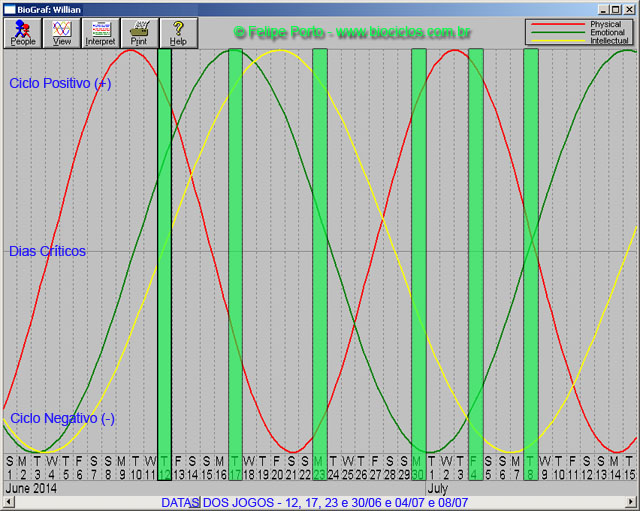Click day 20 of June on the axis
Image resolution: width=640 pixels, height=511 pixels.
coord(277,475)
